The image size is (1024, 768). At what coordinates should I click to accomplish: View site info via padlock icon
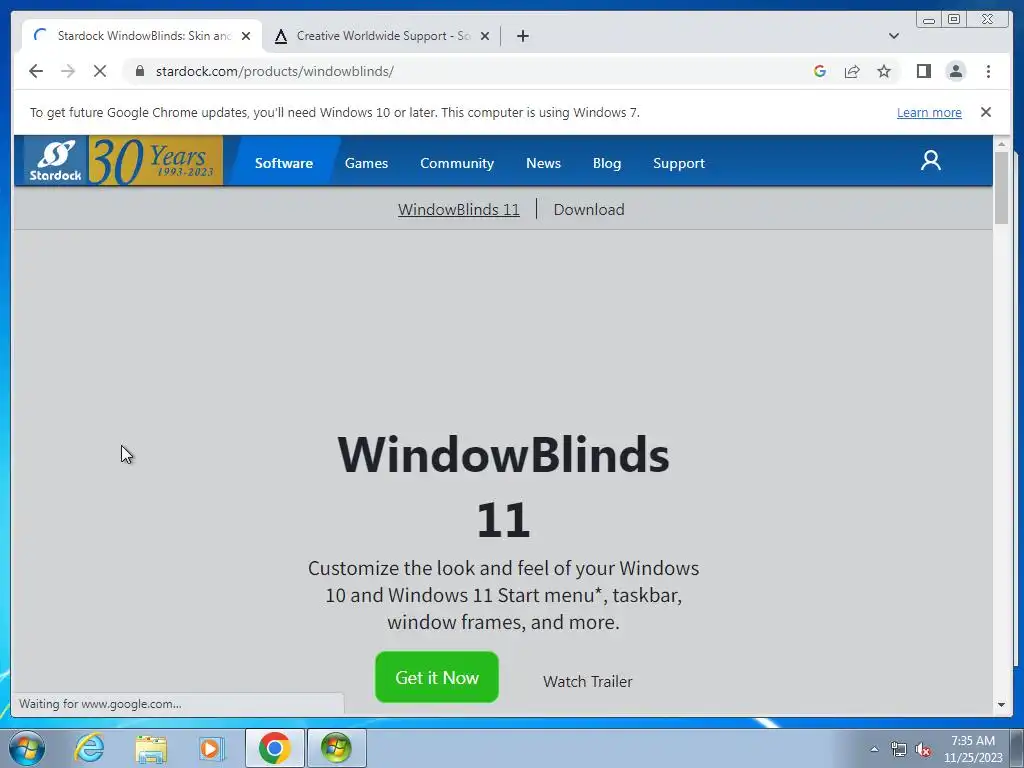coord(139,71)
